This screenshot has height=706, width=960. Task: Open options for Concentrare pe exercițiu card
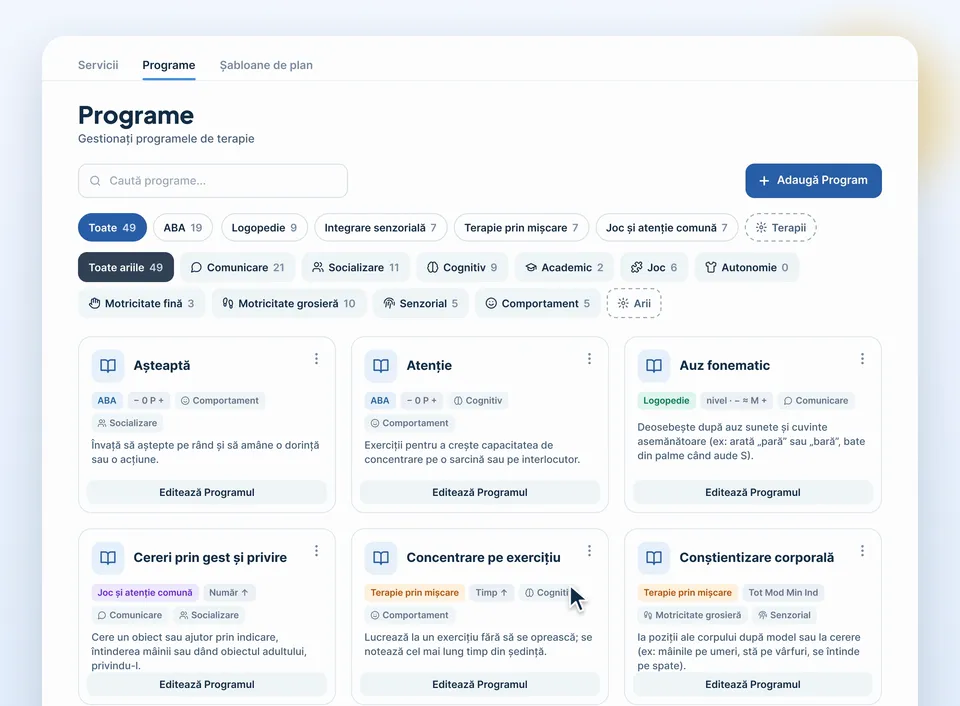[x=590, y=551]
